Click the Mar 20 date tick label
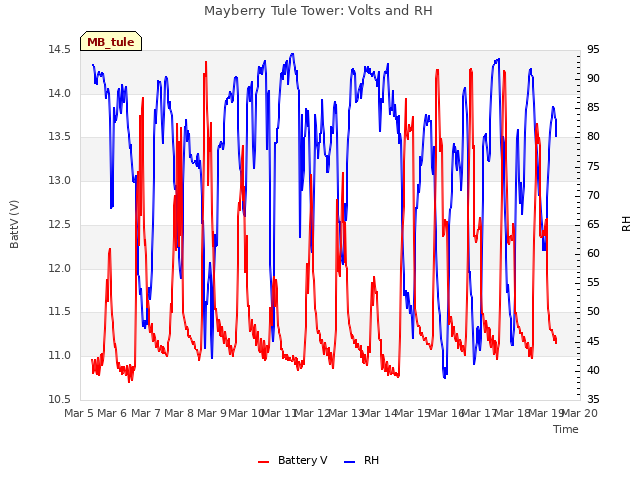 pyautogui.click(x=580, y=413)
